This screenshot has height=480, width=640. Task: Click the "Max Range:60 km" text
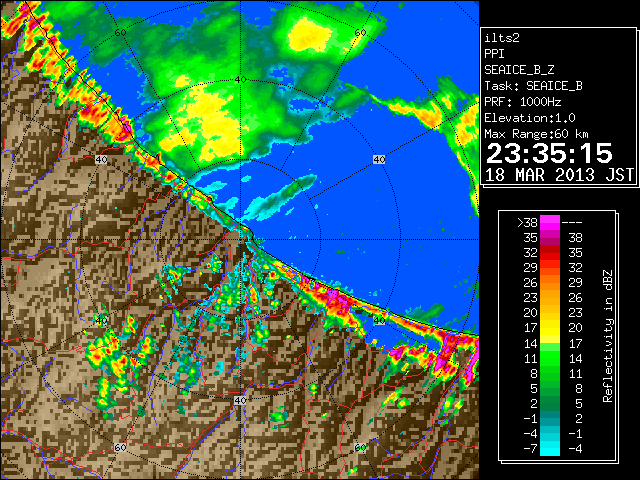click(536, 134)
